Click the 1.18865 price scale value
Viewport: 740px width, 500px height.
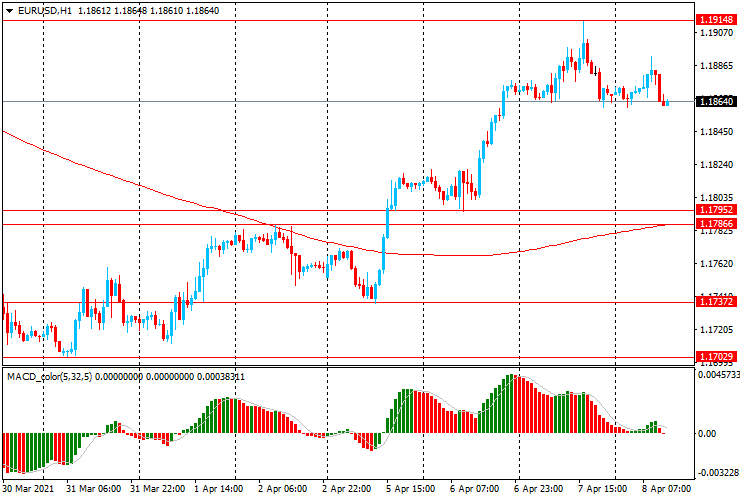[x=717, y=66]
